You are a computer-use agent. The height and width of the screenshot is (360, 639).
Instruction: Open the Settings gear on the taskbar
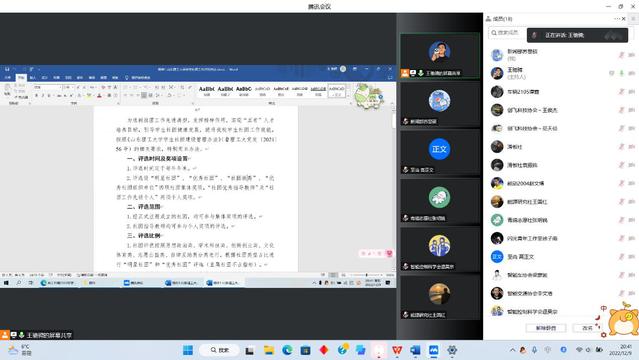[x=452, y=350]
